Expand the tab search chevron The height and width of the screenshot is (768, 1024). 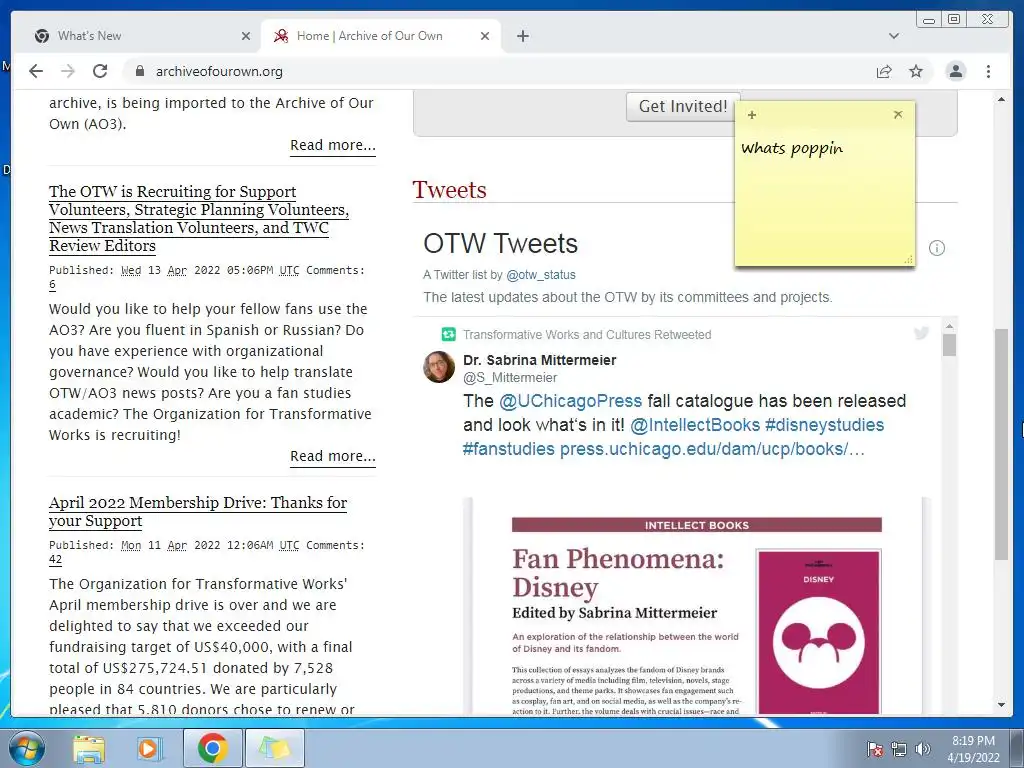click(x=893, y=36)
